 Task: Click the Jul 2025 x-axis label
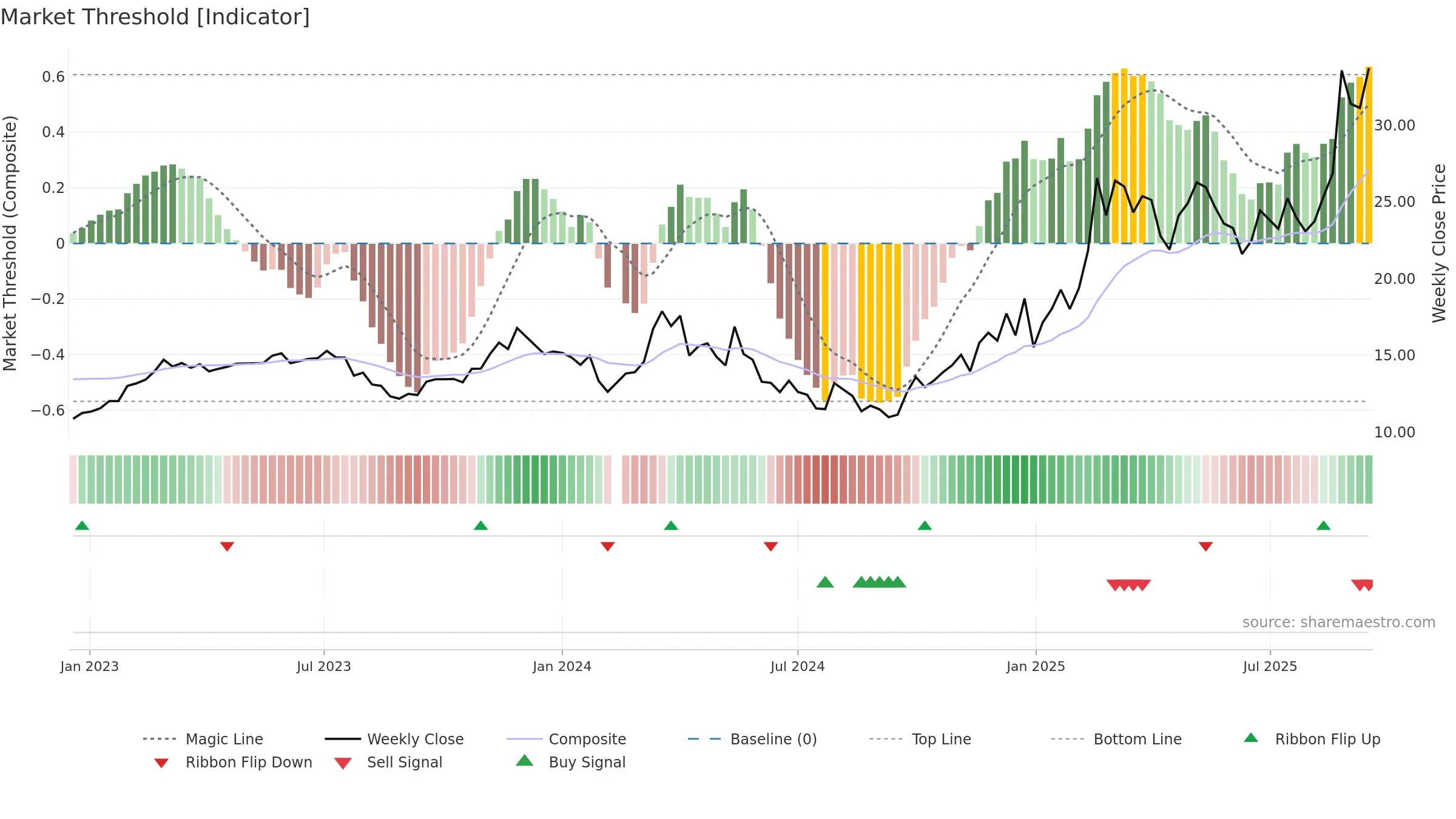click(1270, 667)
